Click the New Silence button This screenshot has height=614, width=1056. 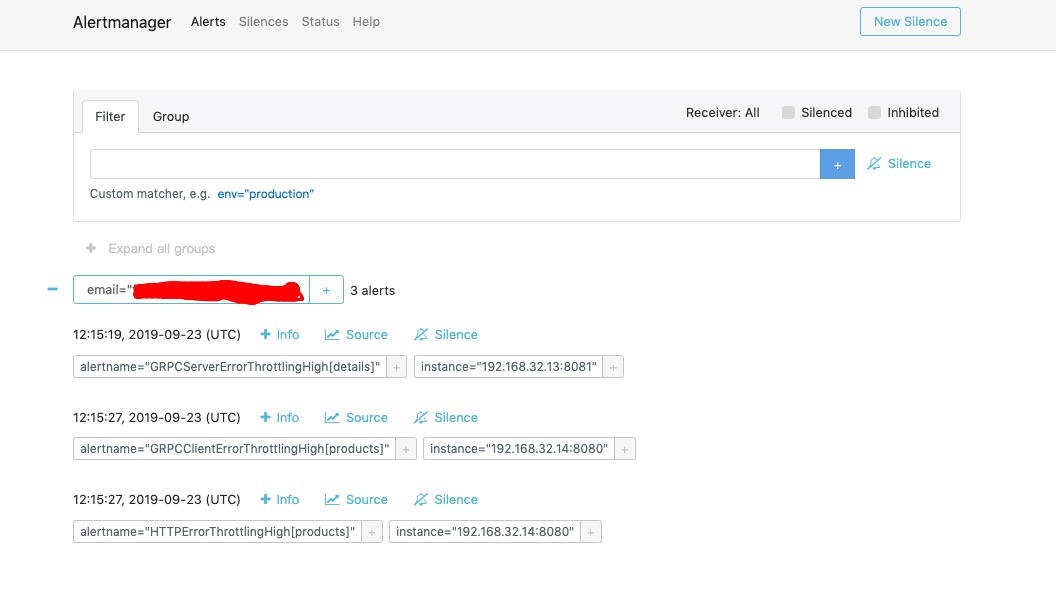[910, 22]
